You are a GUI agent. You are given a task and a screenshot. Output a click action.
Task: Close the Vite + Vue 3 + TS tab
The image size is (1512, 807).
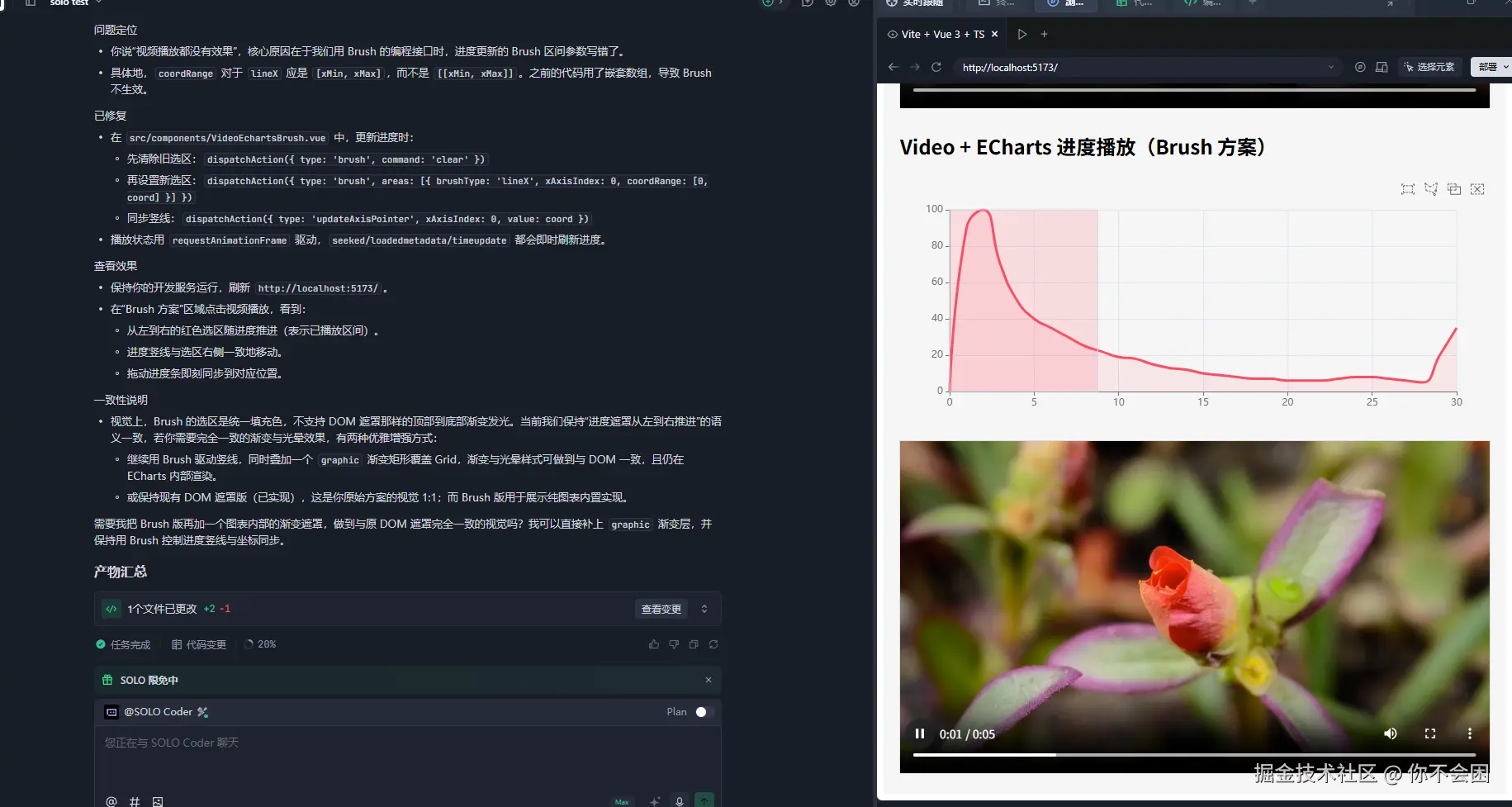coord(995,34)
